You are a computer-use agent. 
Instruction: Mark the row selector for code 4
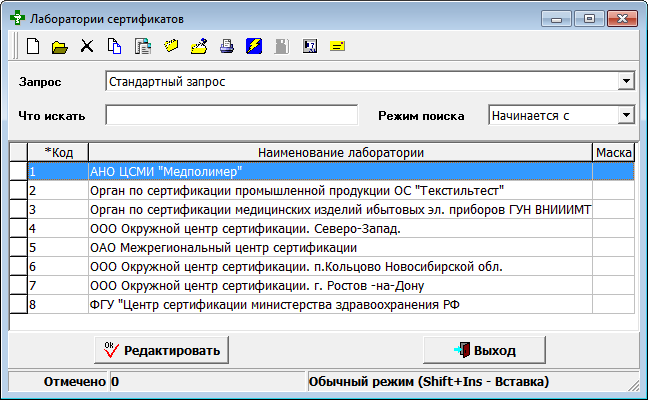pyautogui.click(x=19, y=228)
